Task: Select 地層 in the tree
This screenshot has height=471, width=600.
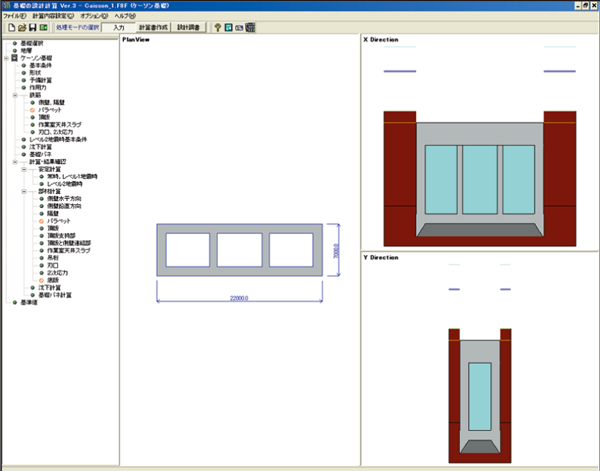Action: point(26,51)
